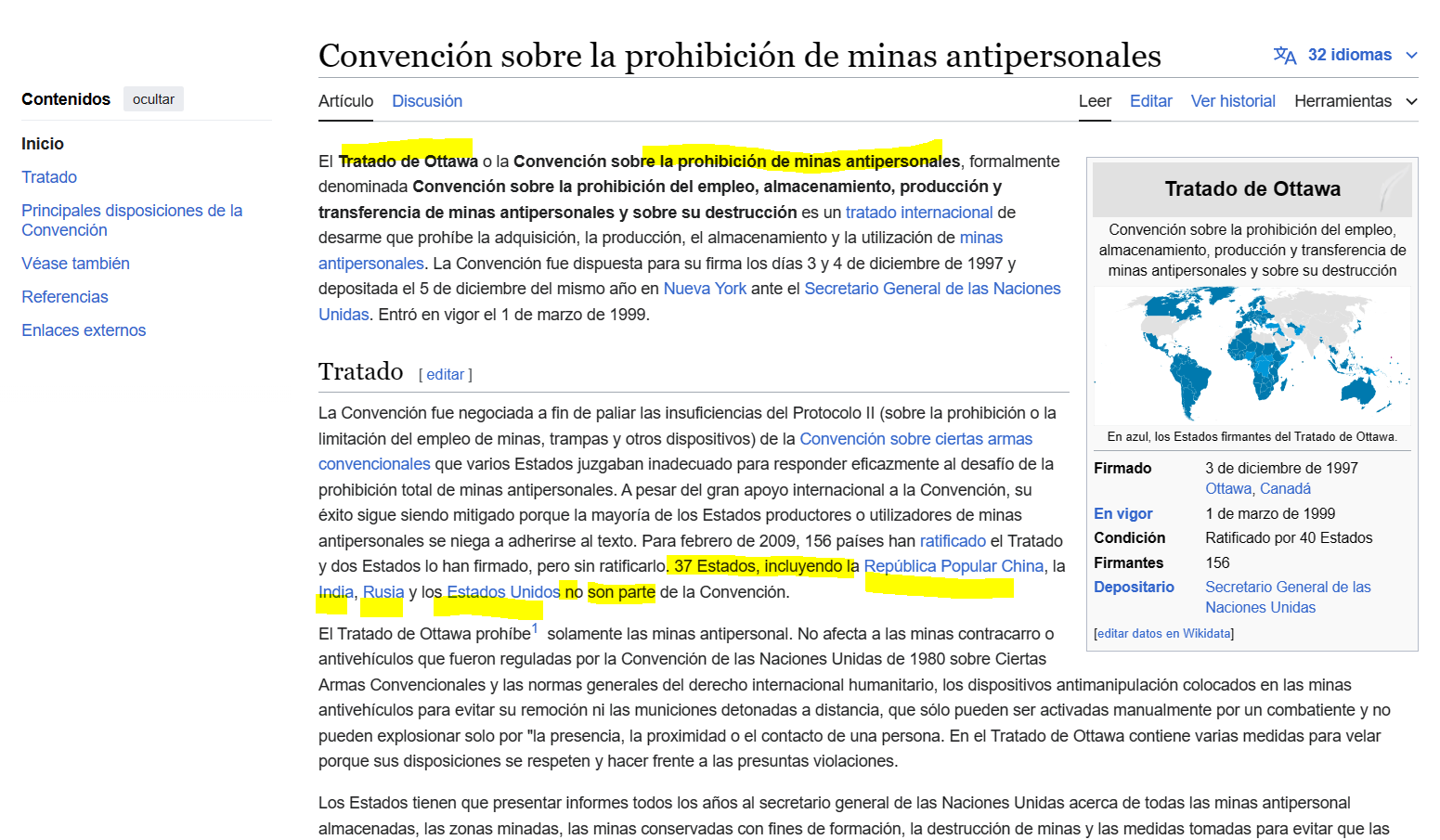
Task: Open Secretario General de las Naciones Unidas link in intro
Action: click(932, 289)
